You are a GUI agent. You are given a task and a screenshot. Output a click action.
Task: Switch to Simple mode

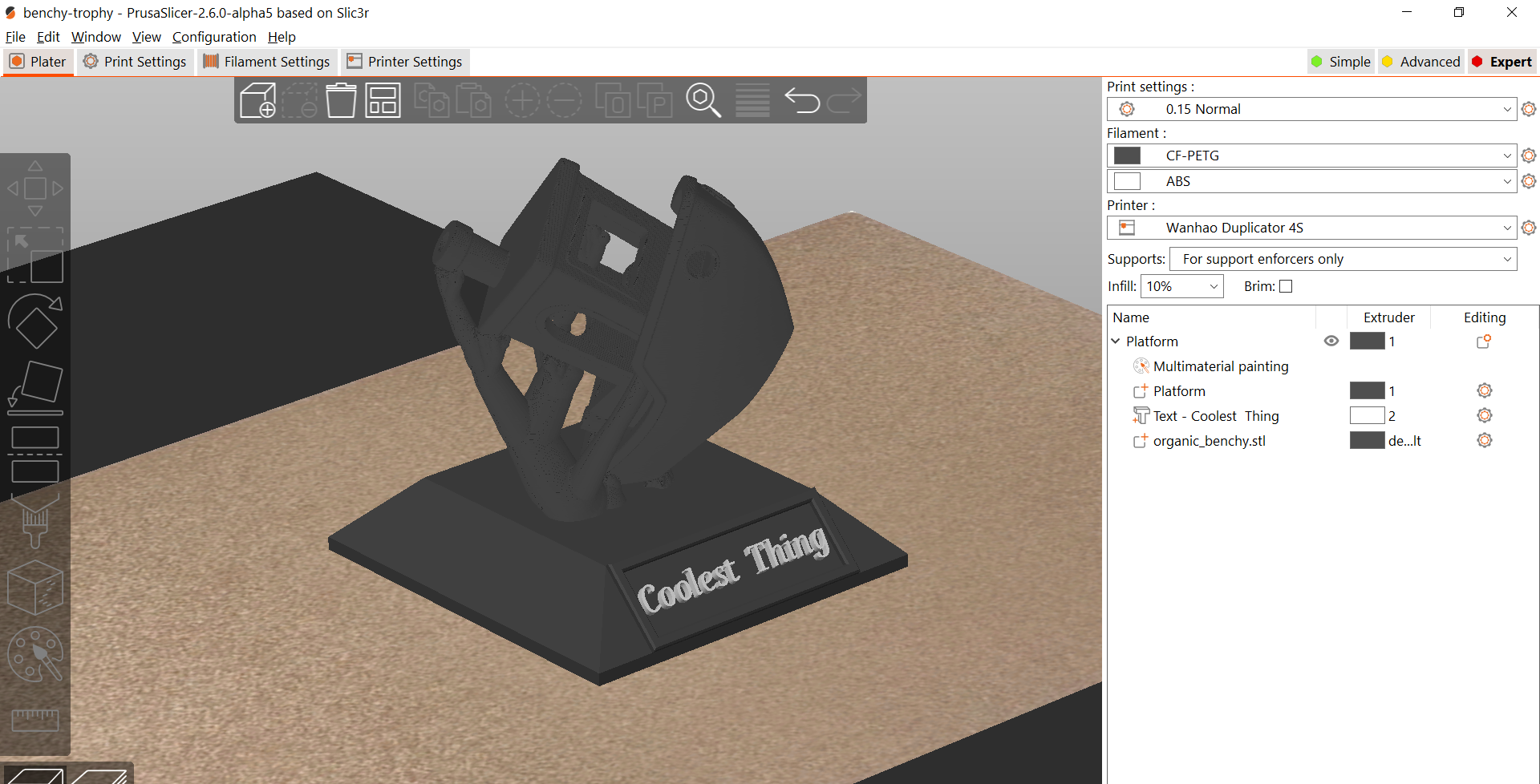1341,62
